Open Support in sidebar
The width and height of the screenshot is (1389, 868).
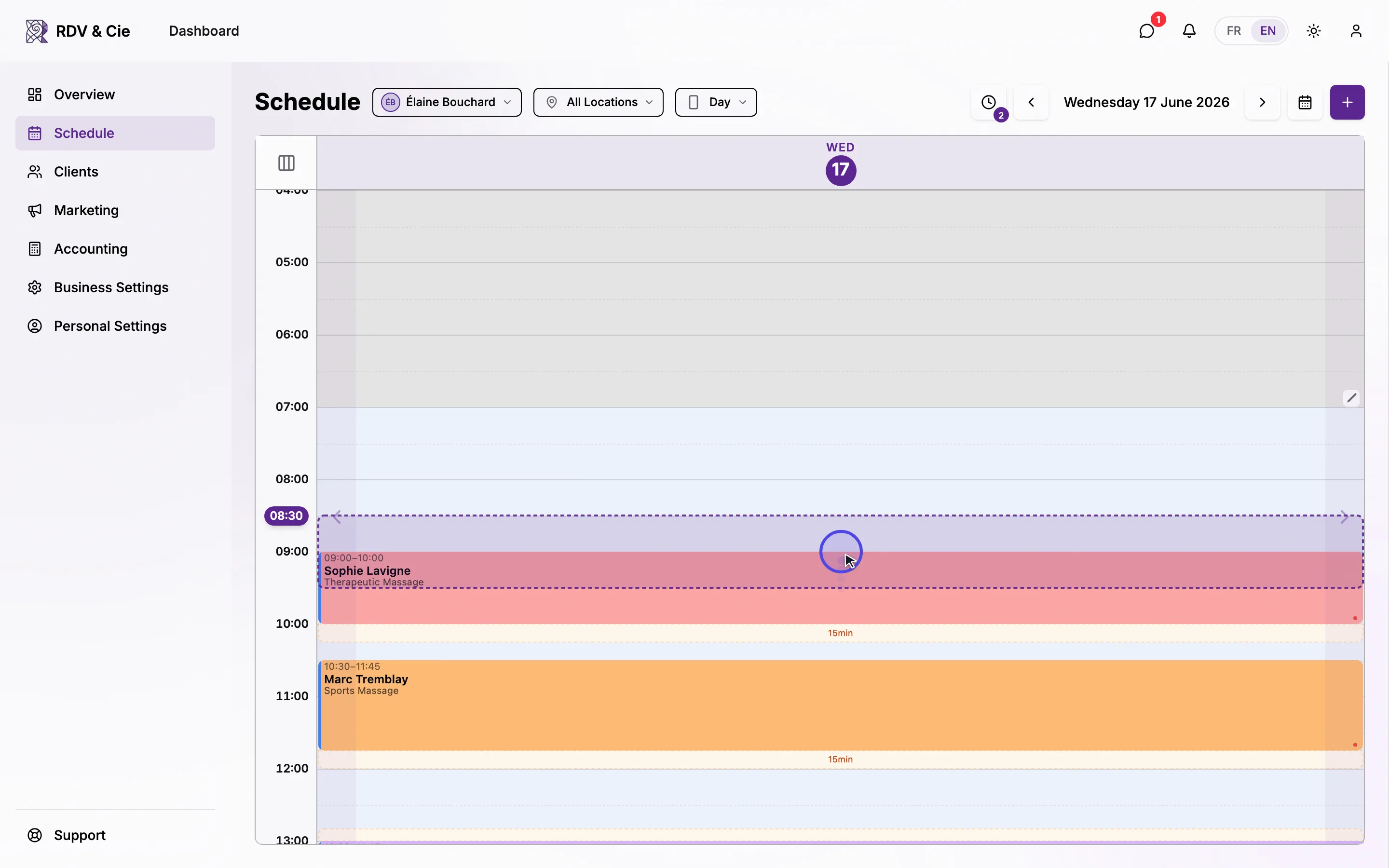115,835
